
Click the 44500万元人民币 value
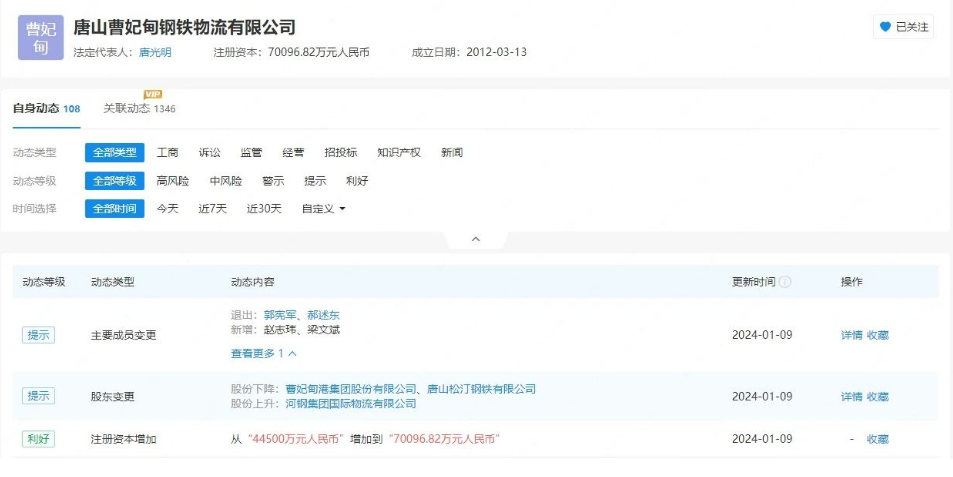click(297, 439)
